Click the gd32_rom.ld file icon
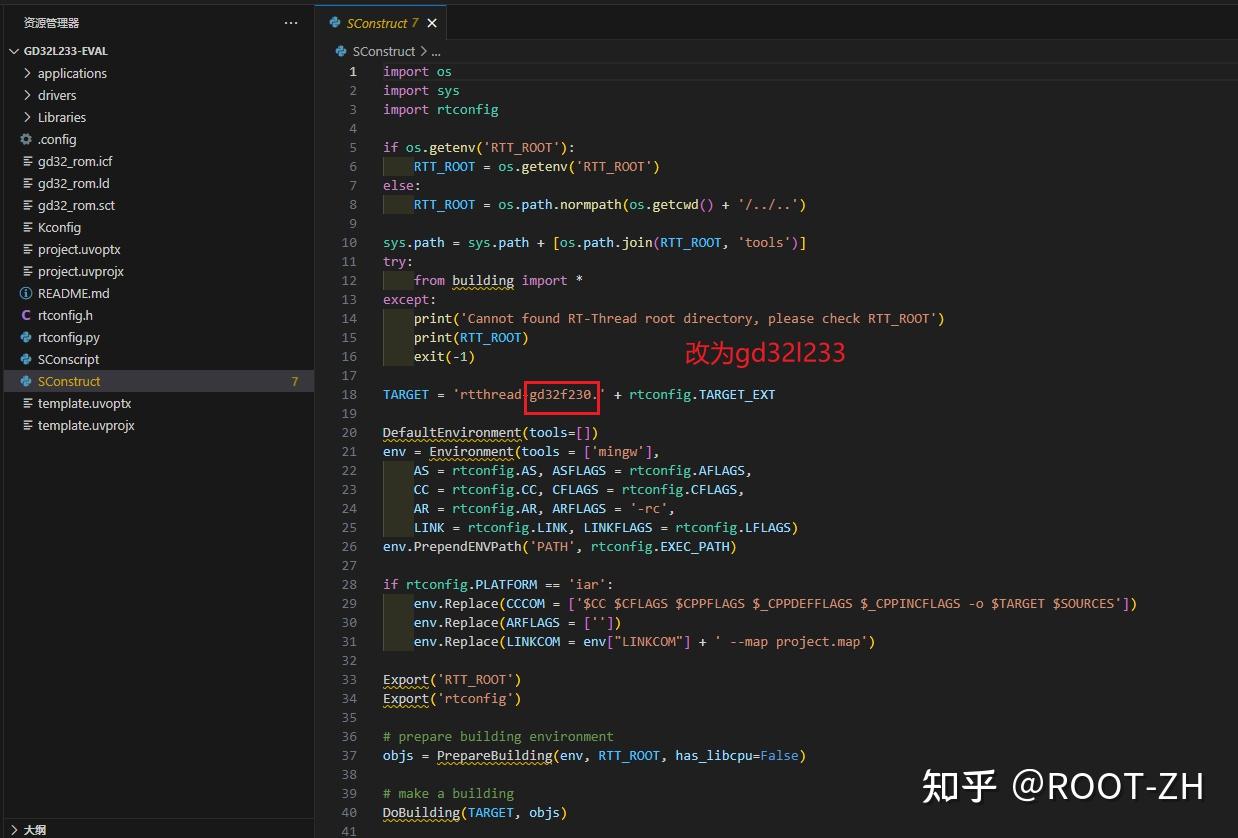Screen dimensions: 1238x838 [x=27, y=183]
